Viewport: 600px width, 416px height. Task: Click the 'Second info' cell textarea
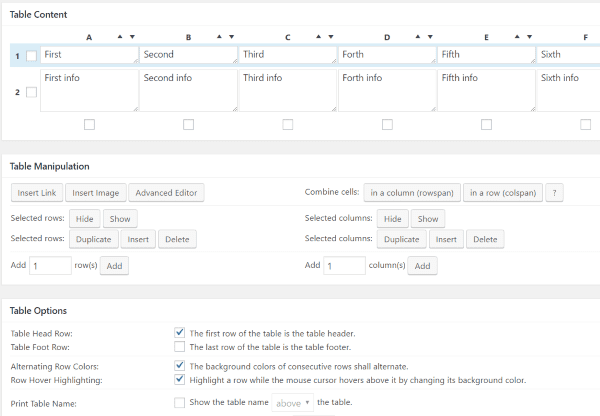(x=188, y=89)
